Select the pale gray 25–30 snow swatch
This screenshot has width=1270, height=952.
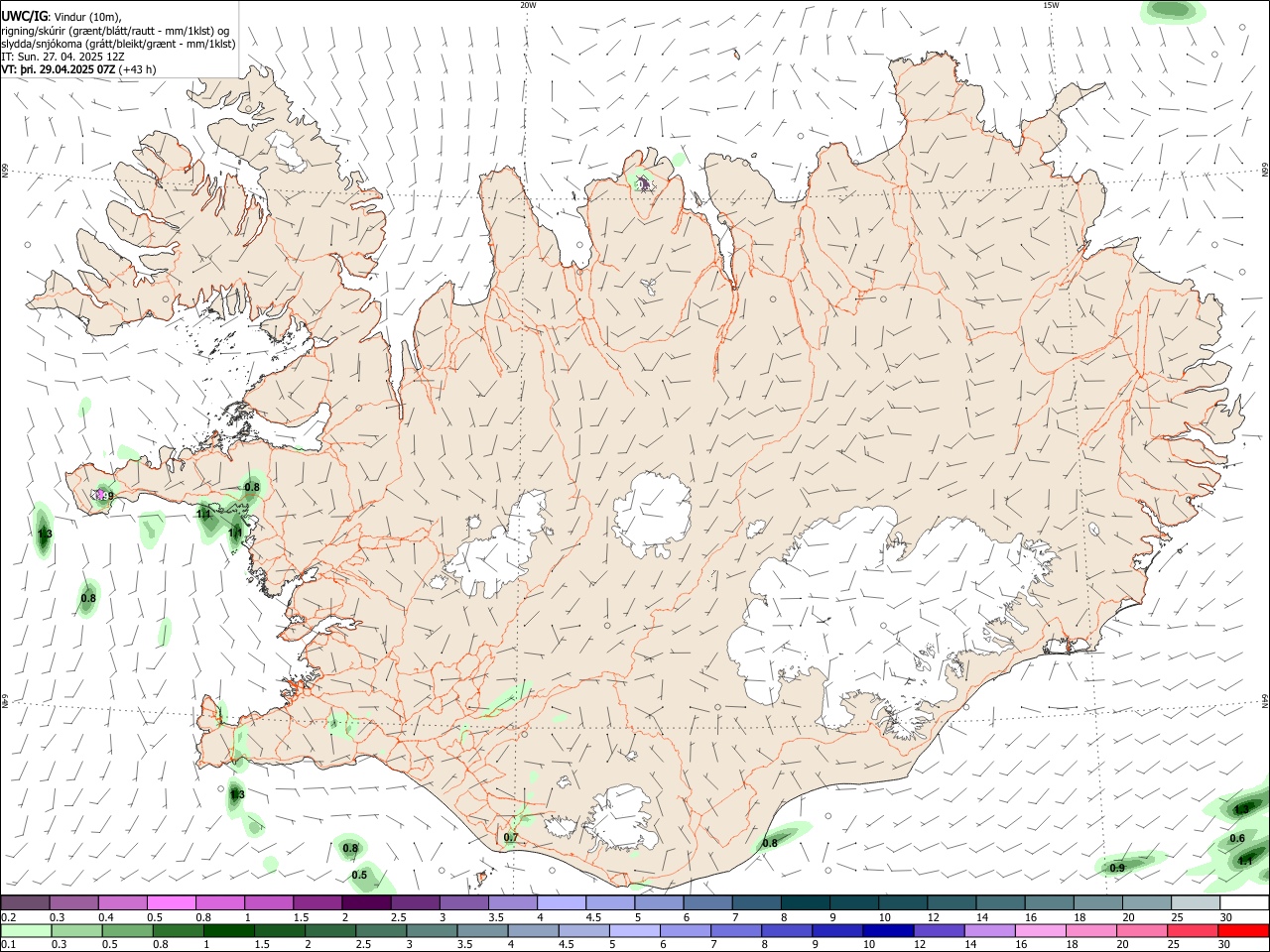point(1195,902)
